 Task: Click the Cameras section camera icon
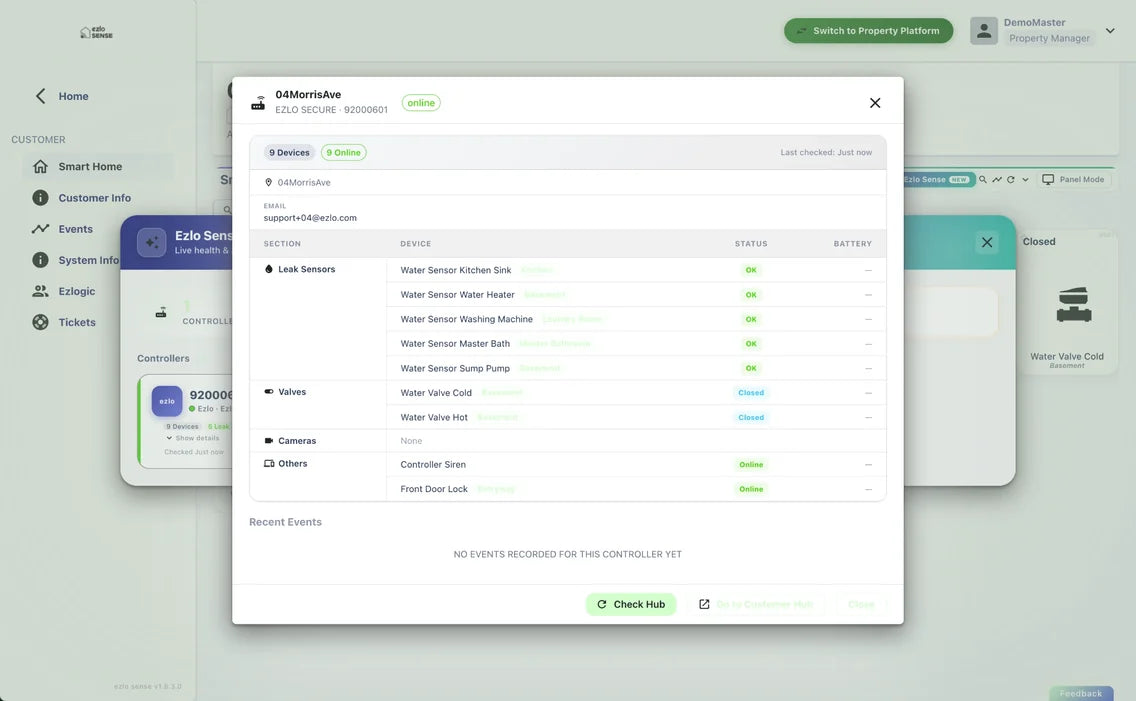tap(269, 441)
